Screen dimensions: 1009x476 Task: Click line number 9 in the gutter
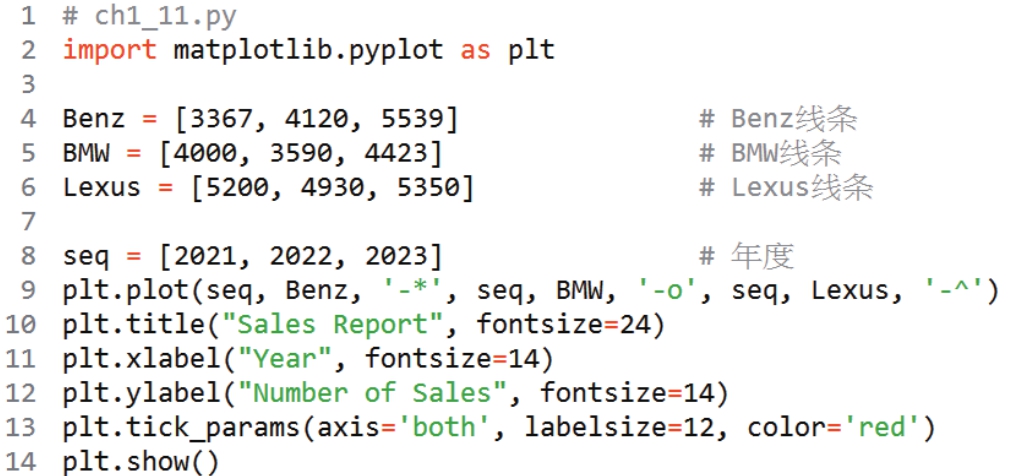26,291
